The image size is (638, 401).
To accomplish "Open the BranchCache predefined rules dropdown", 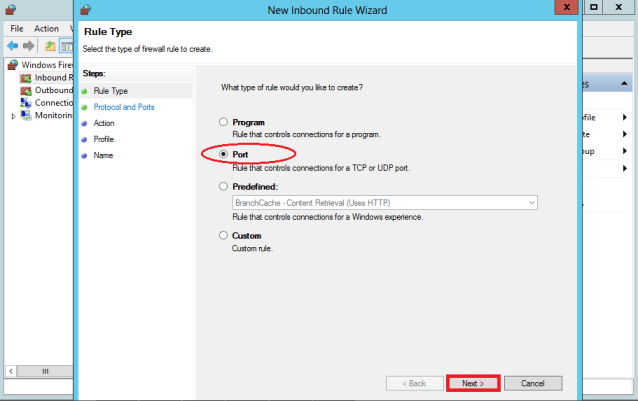I will 532,203.
